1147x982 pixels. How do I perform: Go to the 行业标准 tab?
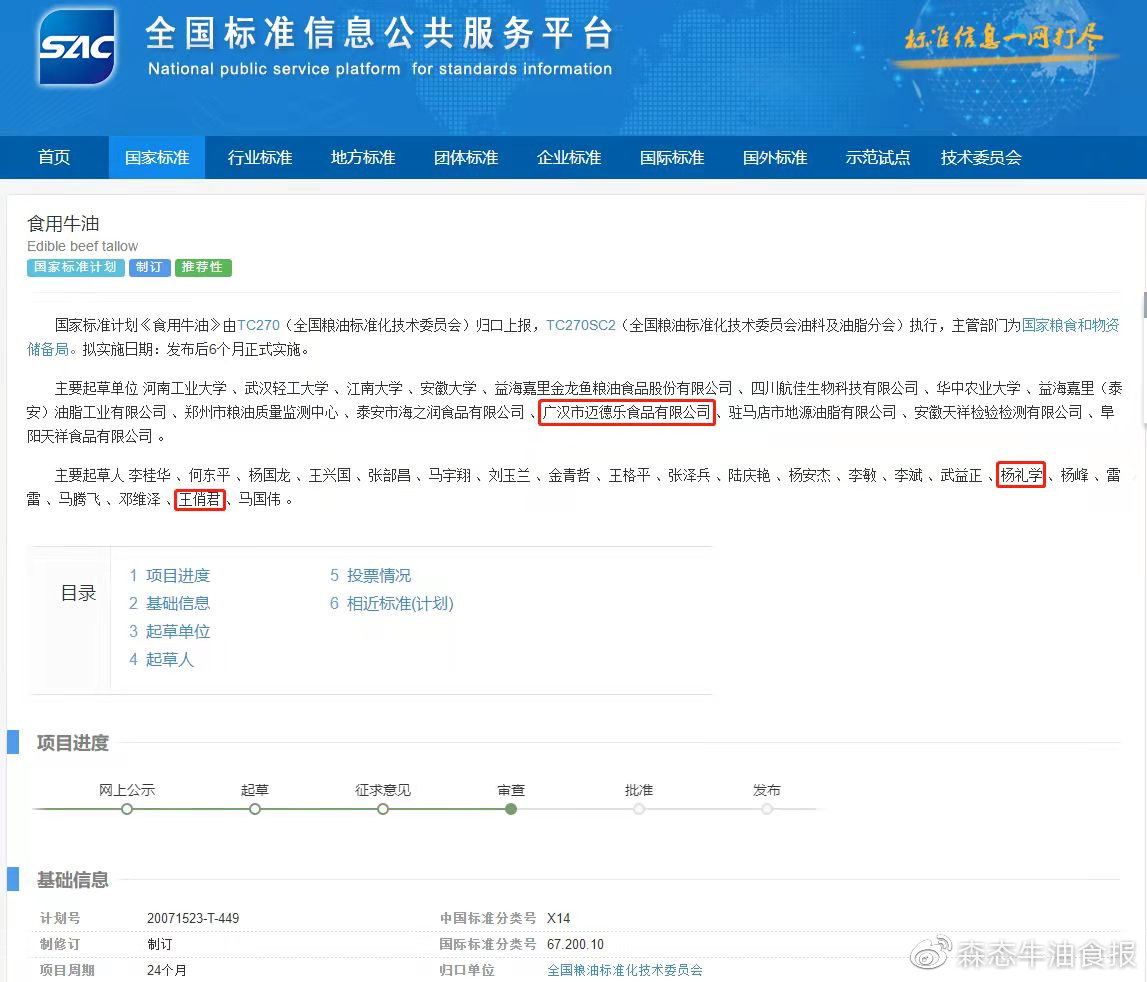point(260,157)
